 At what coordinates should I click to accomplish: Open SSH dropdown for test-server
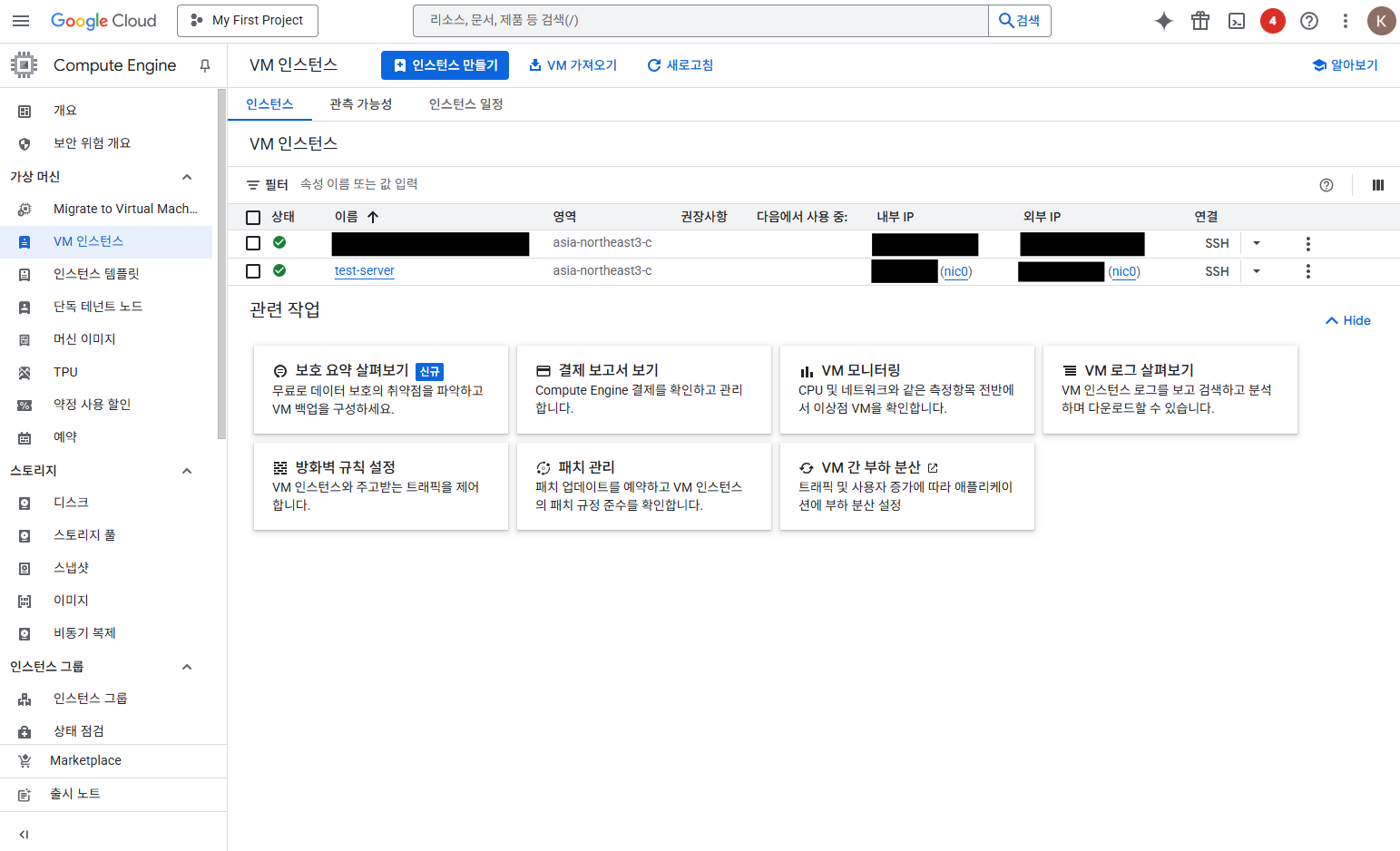pyautogui.click(x=1257, y=271)
